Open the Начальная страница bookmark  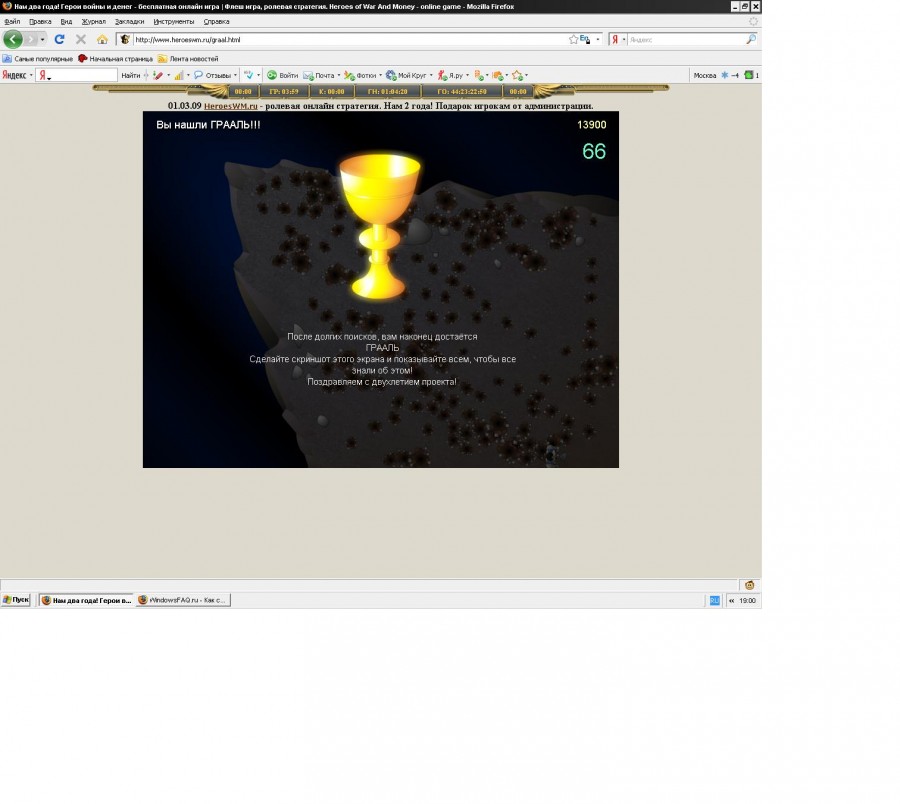click(115, 59)
